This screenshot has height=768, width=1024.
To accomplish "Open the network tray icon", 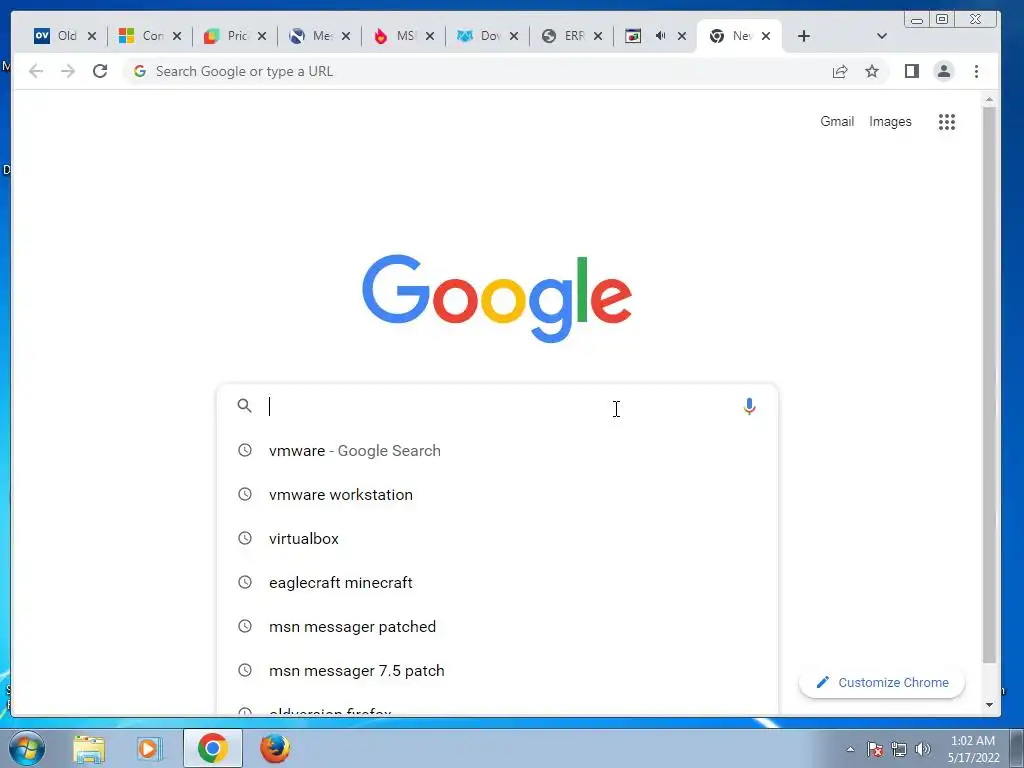I will click(899, 749).
